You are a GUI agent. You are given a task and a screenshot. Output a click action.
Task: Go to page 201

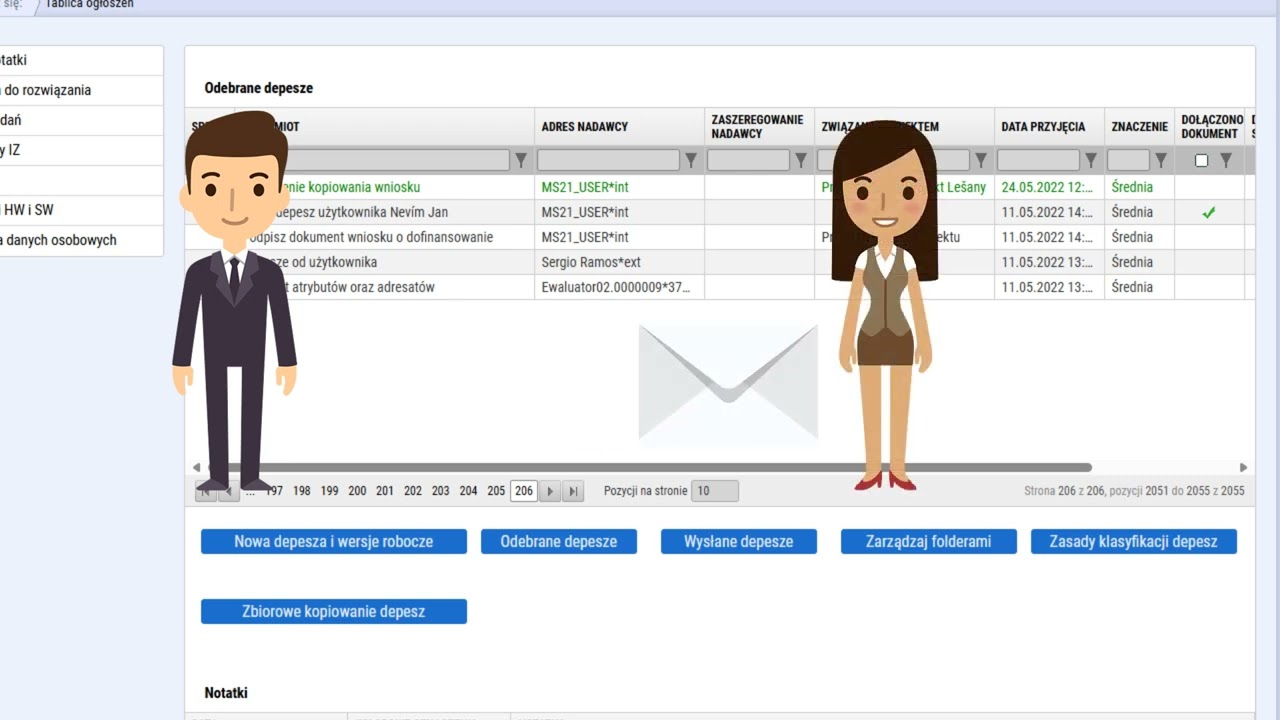pyautogui.click(x=385, y=491)
